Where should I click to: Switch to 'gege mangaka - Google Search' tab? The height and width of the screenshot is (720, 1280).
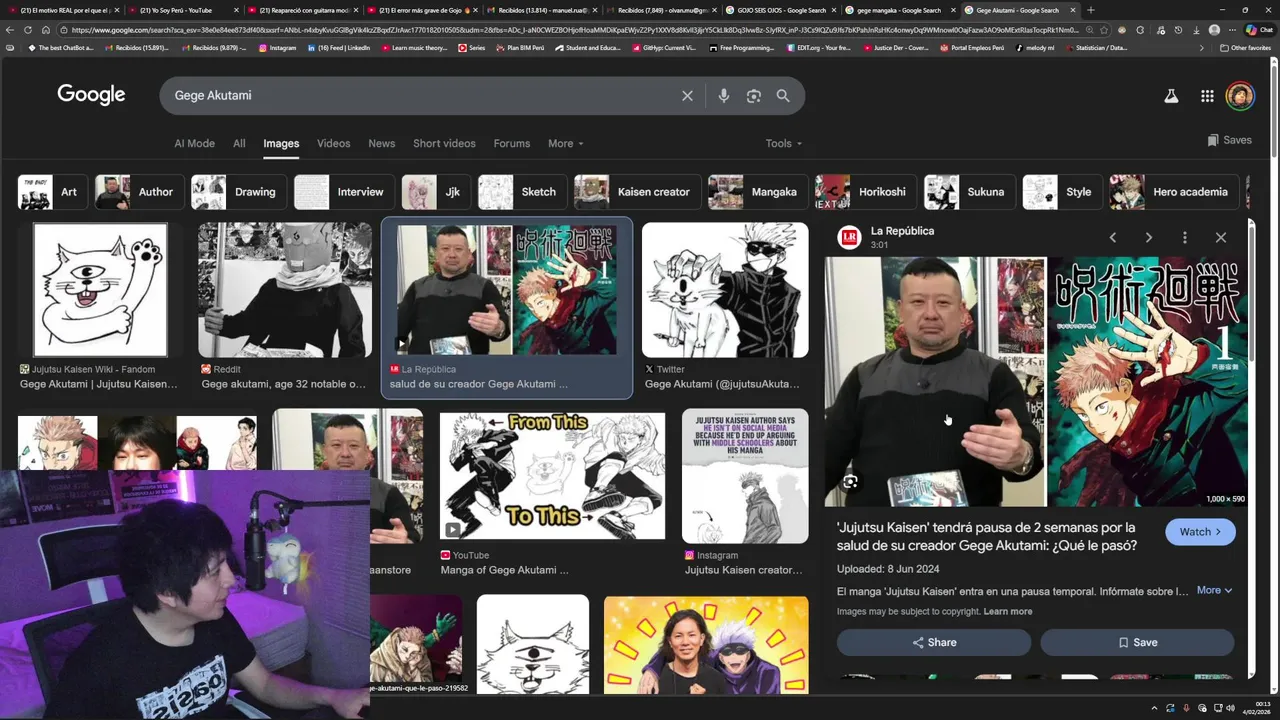click(x=899, y=10)
